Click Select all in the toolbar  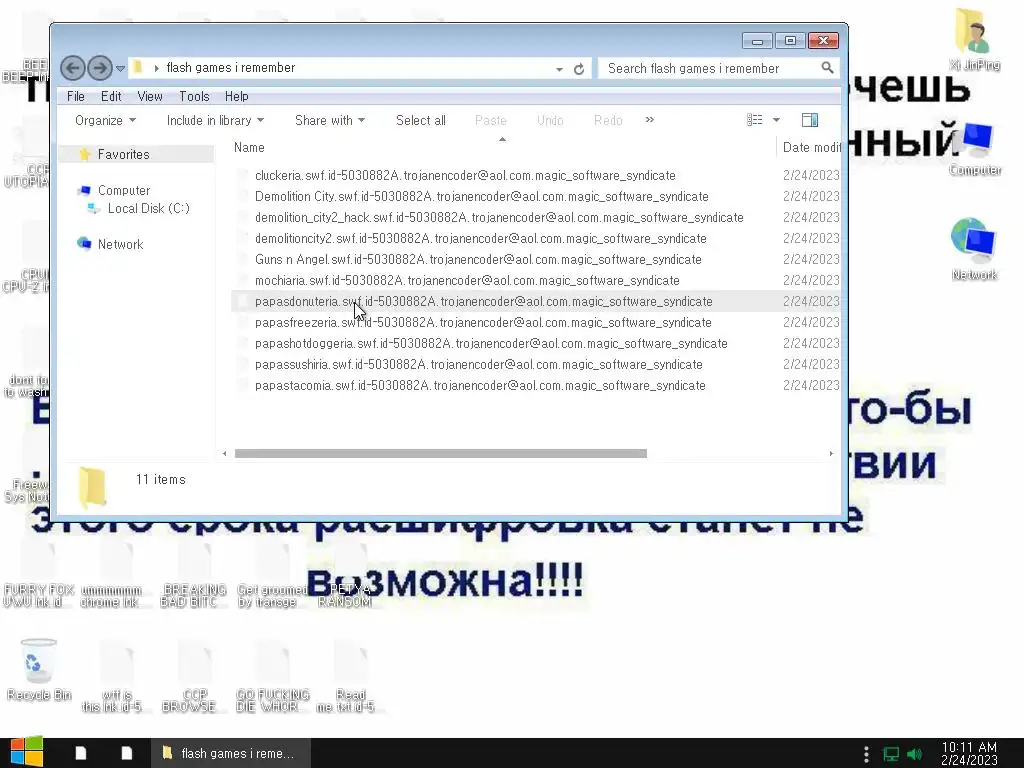pos(421,120)
